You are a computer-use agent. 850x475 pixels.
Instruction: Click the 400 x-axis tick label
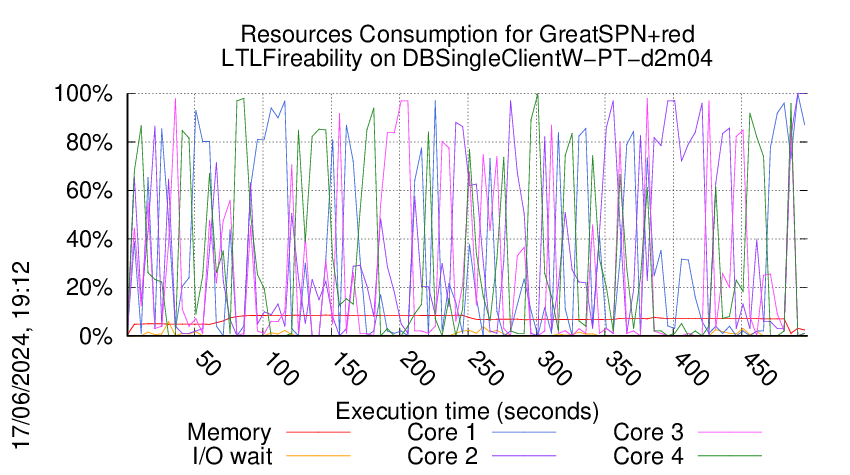coord(691,369)
